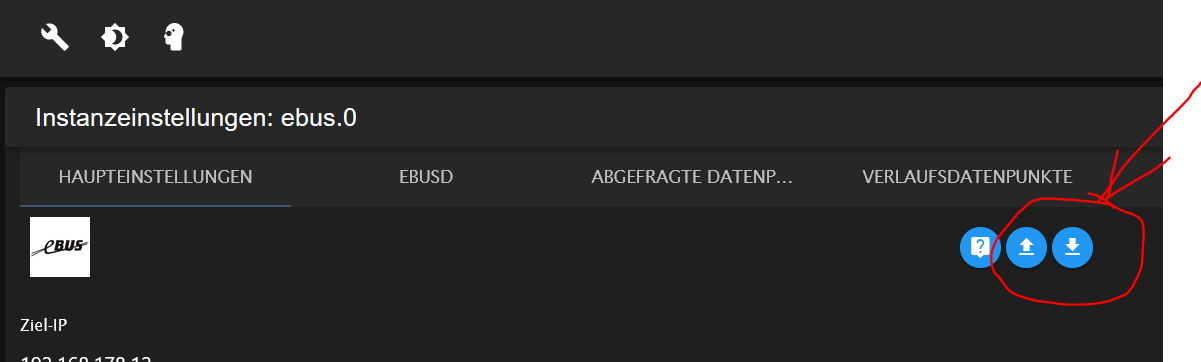The width and height of the screenshot is (1201, 362).
Task: Click empty space beside the ebus logo
Action: [500, 247]
